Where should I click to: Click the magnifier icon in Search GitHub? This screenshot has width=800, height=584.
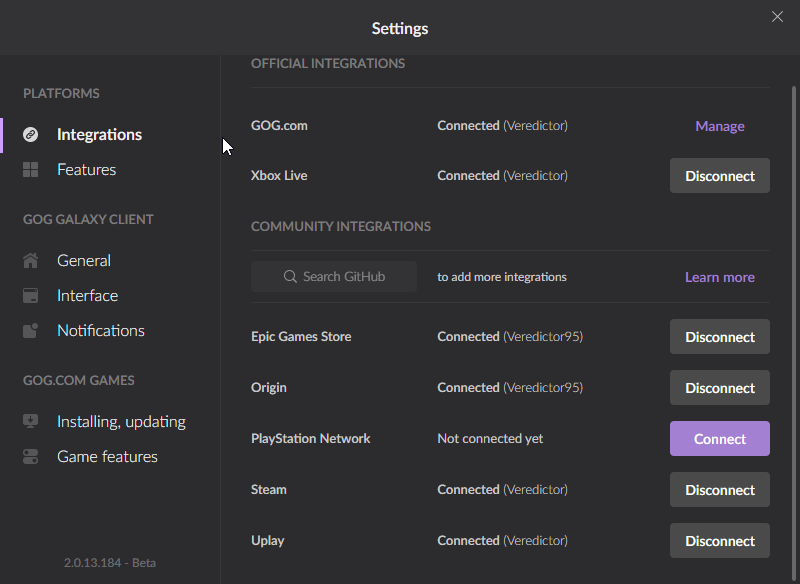point(290,277)
